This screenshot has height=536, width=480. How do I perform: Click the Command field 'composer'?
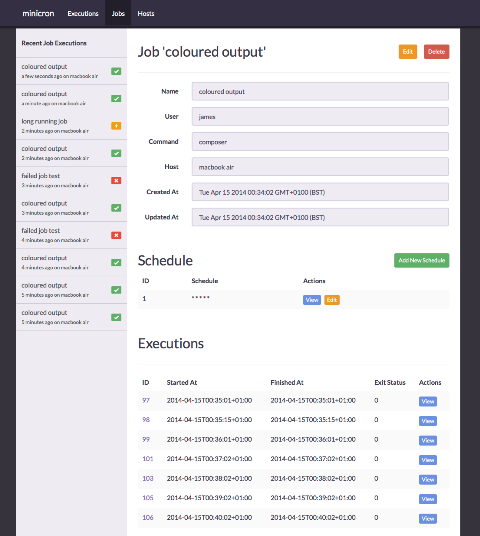pos(320,142)
